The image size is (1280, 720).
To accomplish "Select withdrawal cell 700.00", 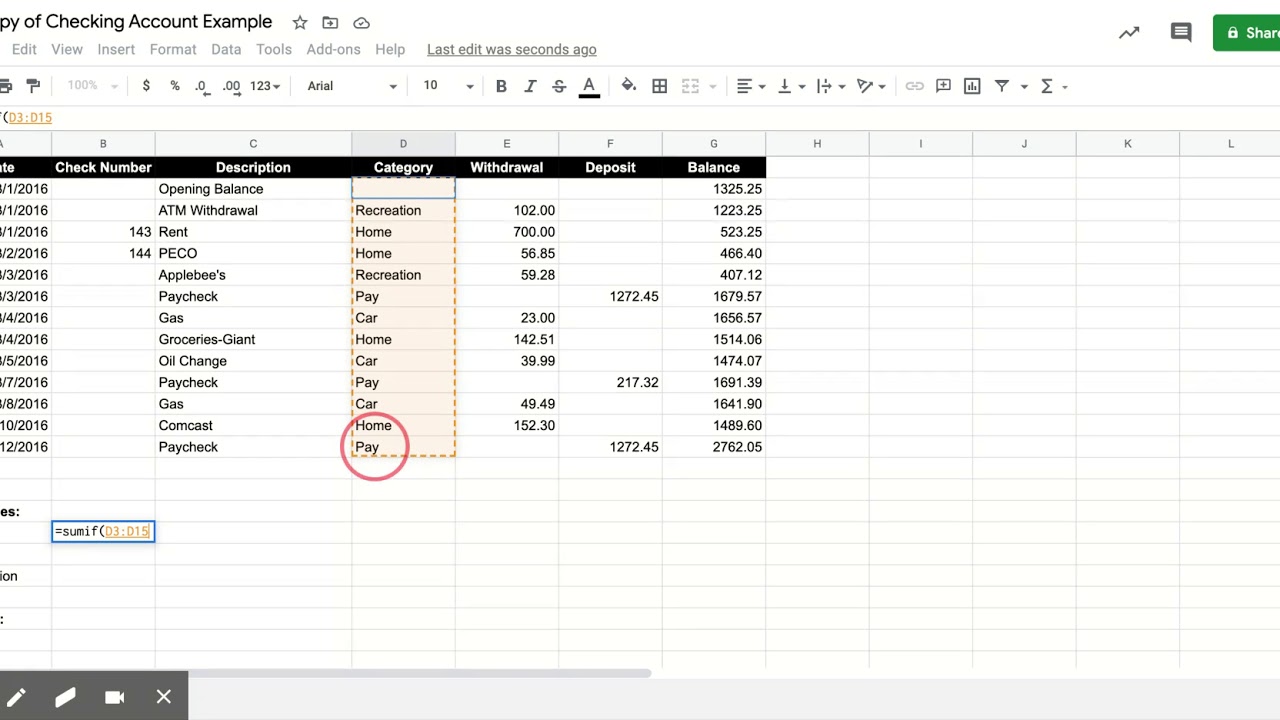I will click(x=507, y=232).
